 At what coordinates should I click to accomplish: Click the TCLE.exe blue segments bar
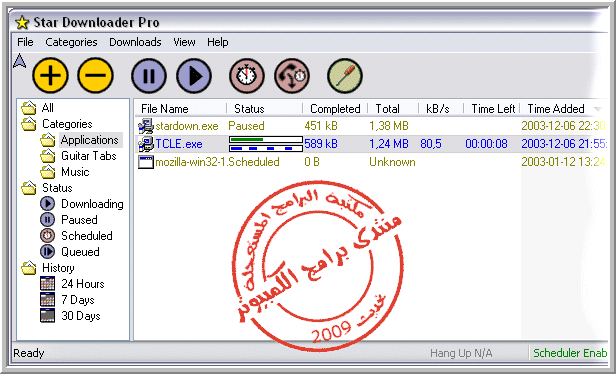(266, 148)
